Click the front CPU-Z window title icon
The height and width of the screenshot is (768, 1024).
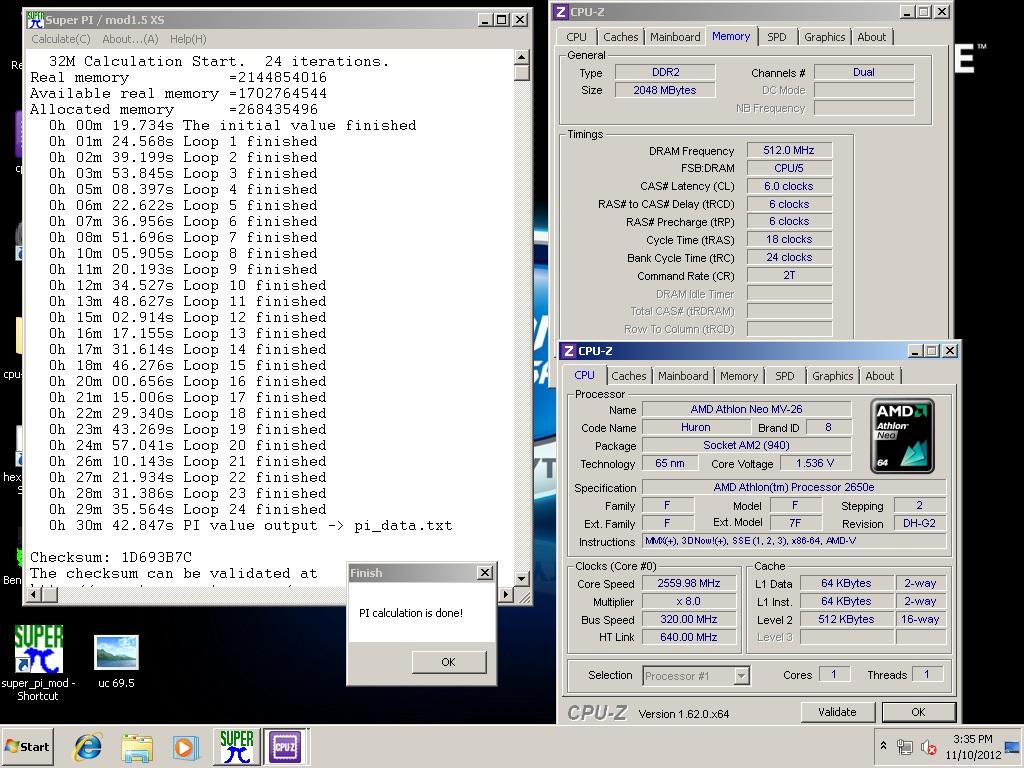[569, 351]
